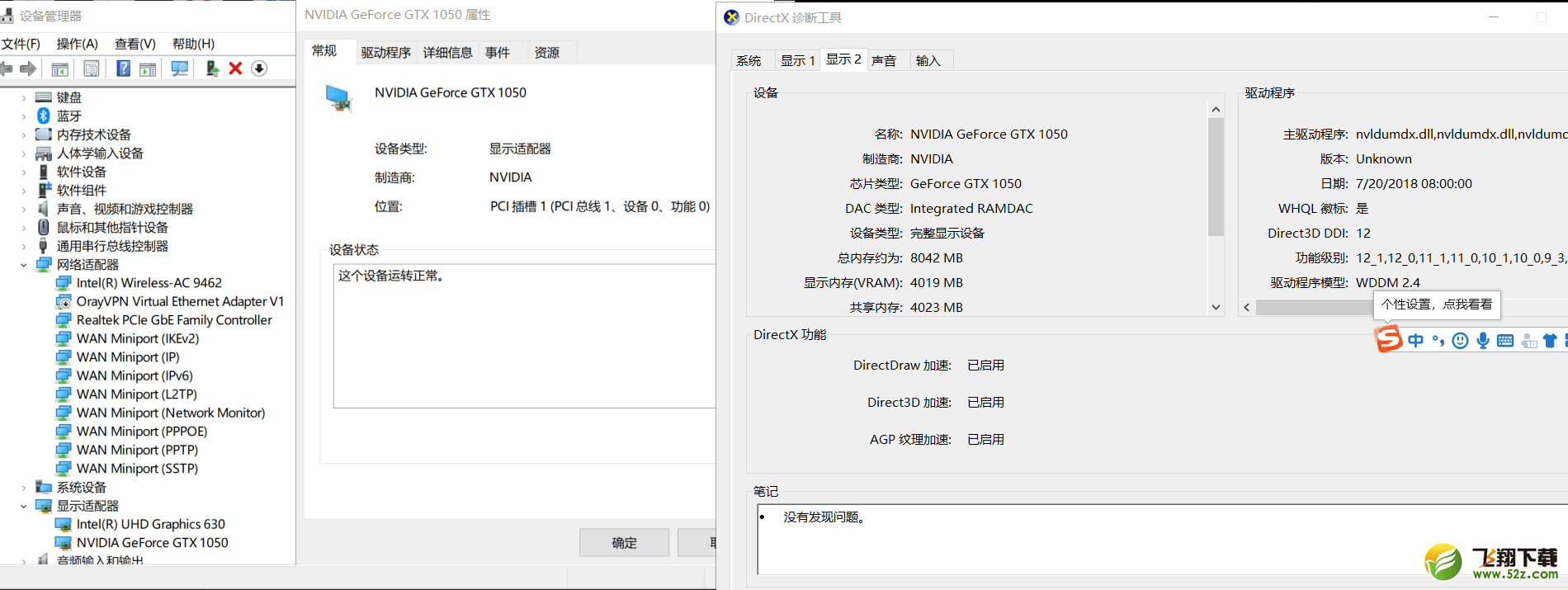This screenshot has width=1568, height=590.
Task: Open the 帮助(H) menu
Action: [x=194, y=44]
